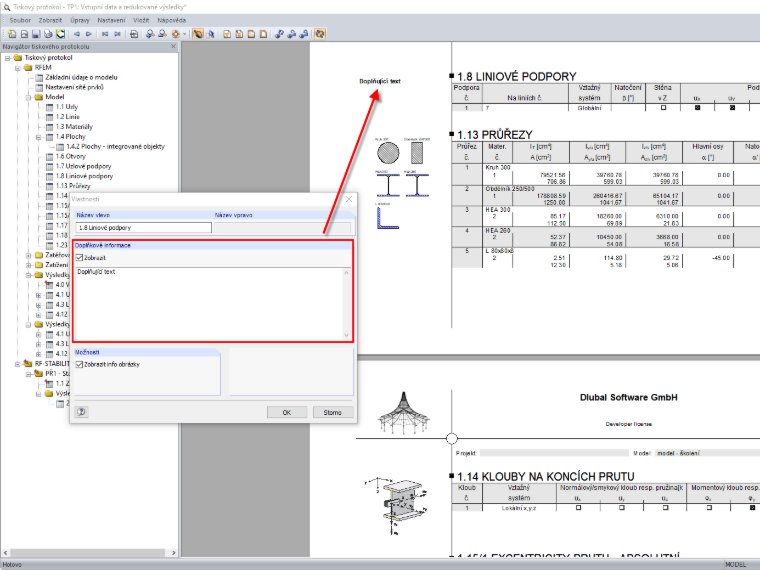Screen dimensions: 760x570
Task: Go to next page with right arrow icon
Action: point(89,34)
